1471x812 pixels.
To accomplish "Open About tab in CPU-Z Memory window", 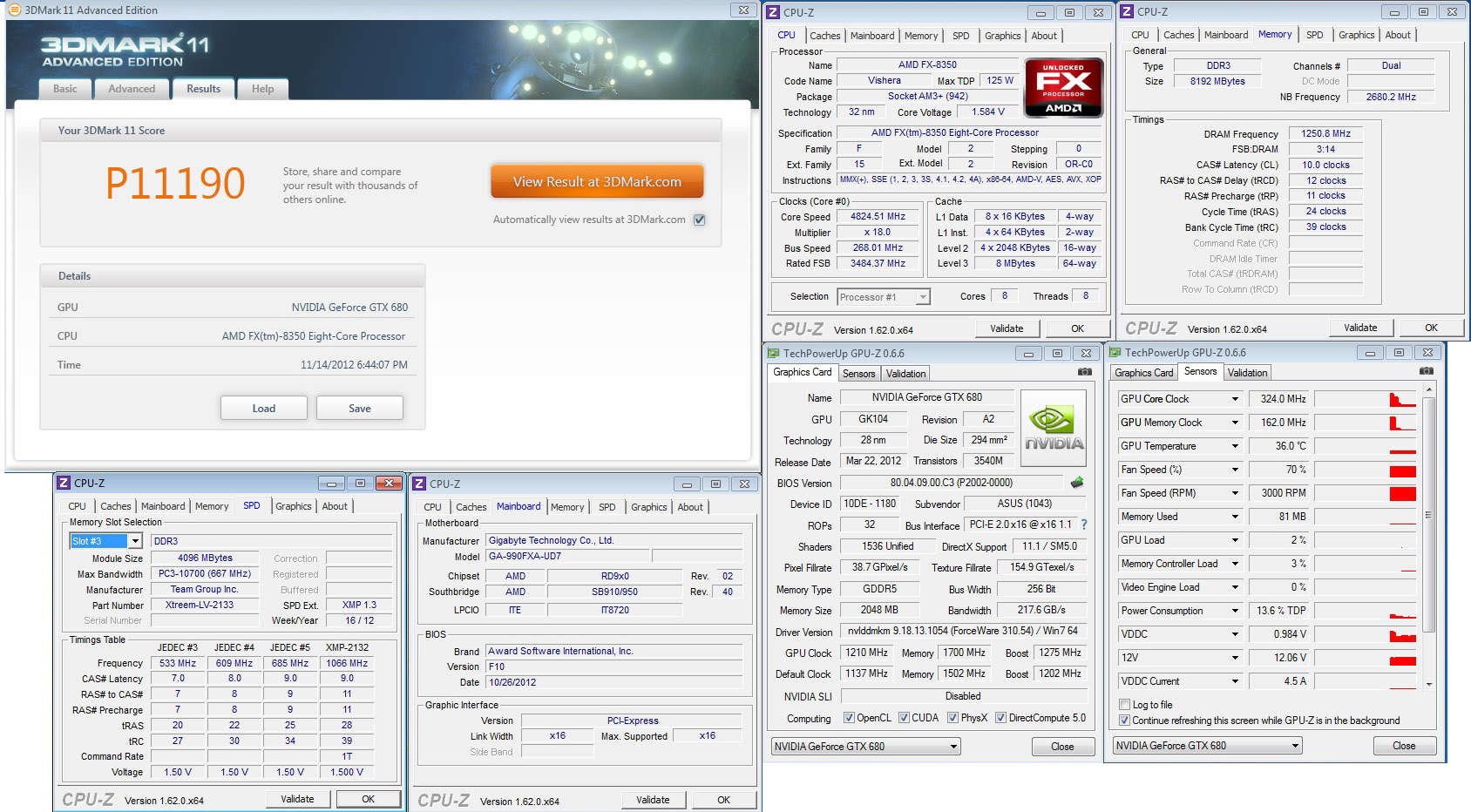I will [1398, 35].
